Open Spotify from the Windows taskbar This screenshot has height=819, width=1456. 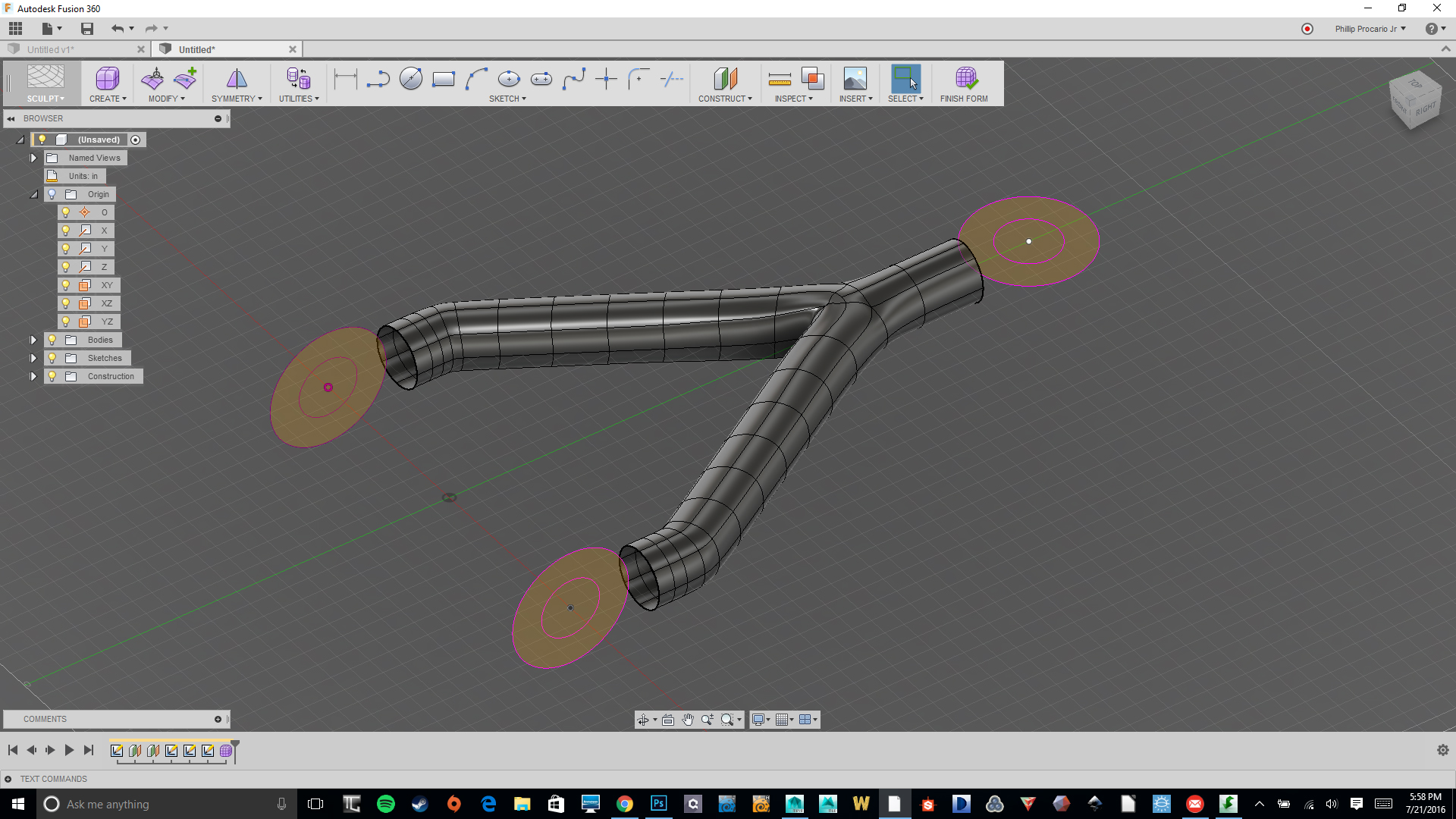tap(385, 804)
